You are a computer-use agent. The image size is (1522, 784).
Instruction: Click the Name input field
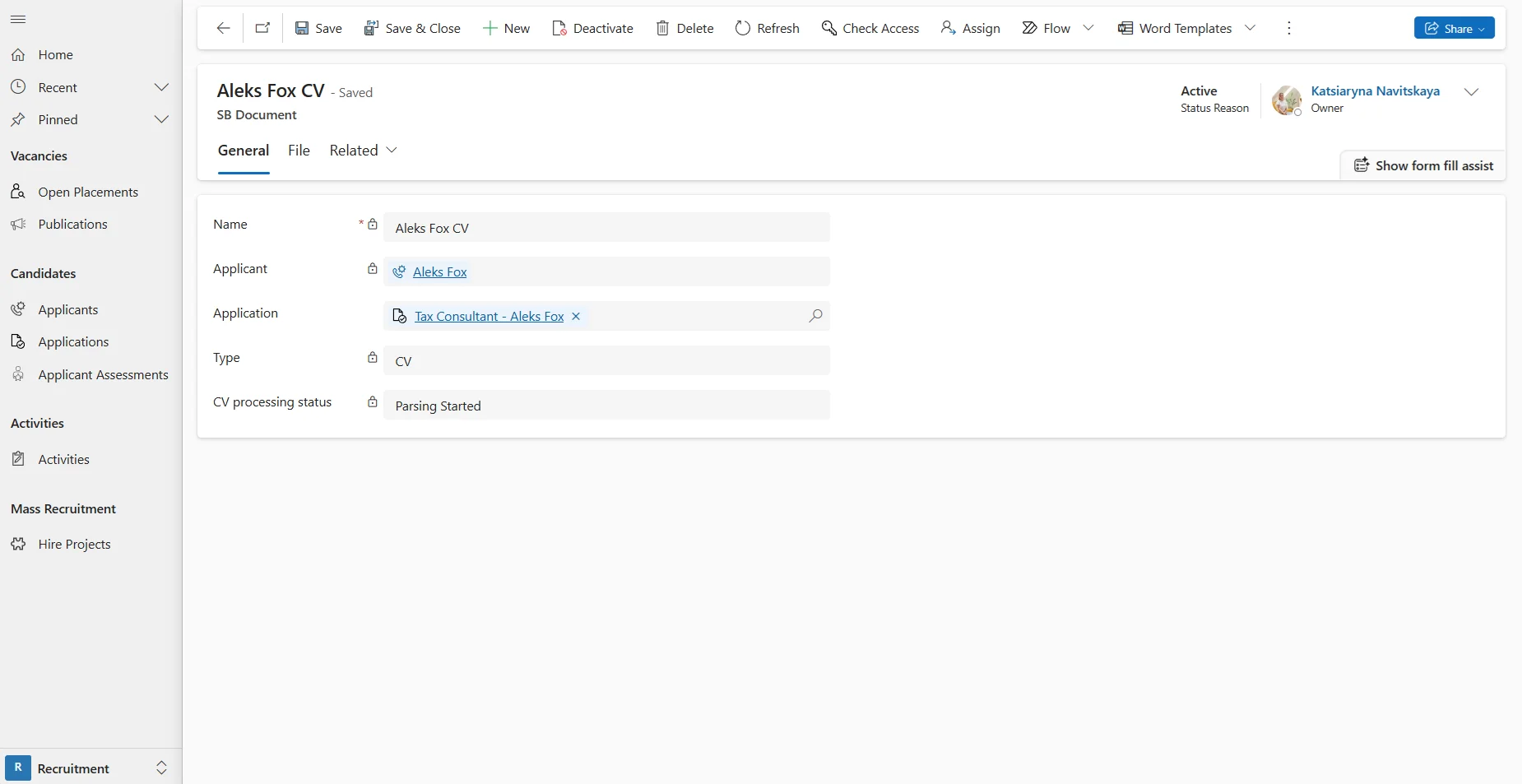[x=606, y=228]
